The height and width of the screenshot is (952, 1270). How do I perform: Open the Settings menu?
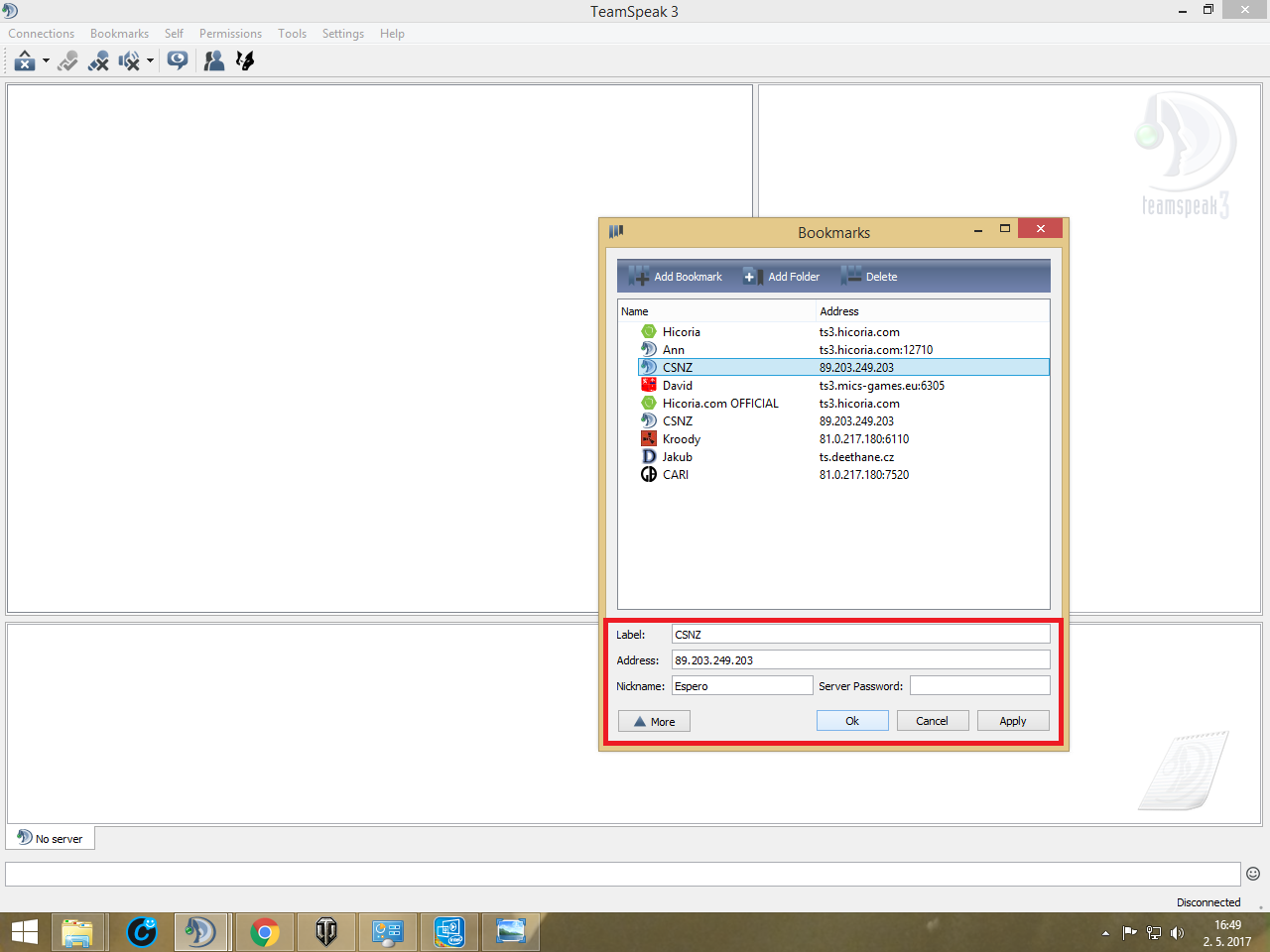coord(343,34)
